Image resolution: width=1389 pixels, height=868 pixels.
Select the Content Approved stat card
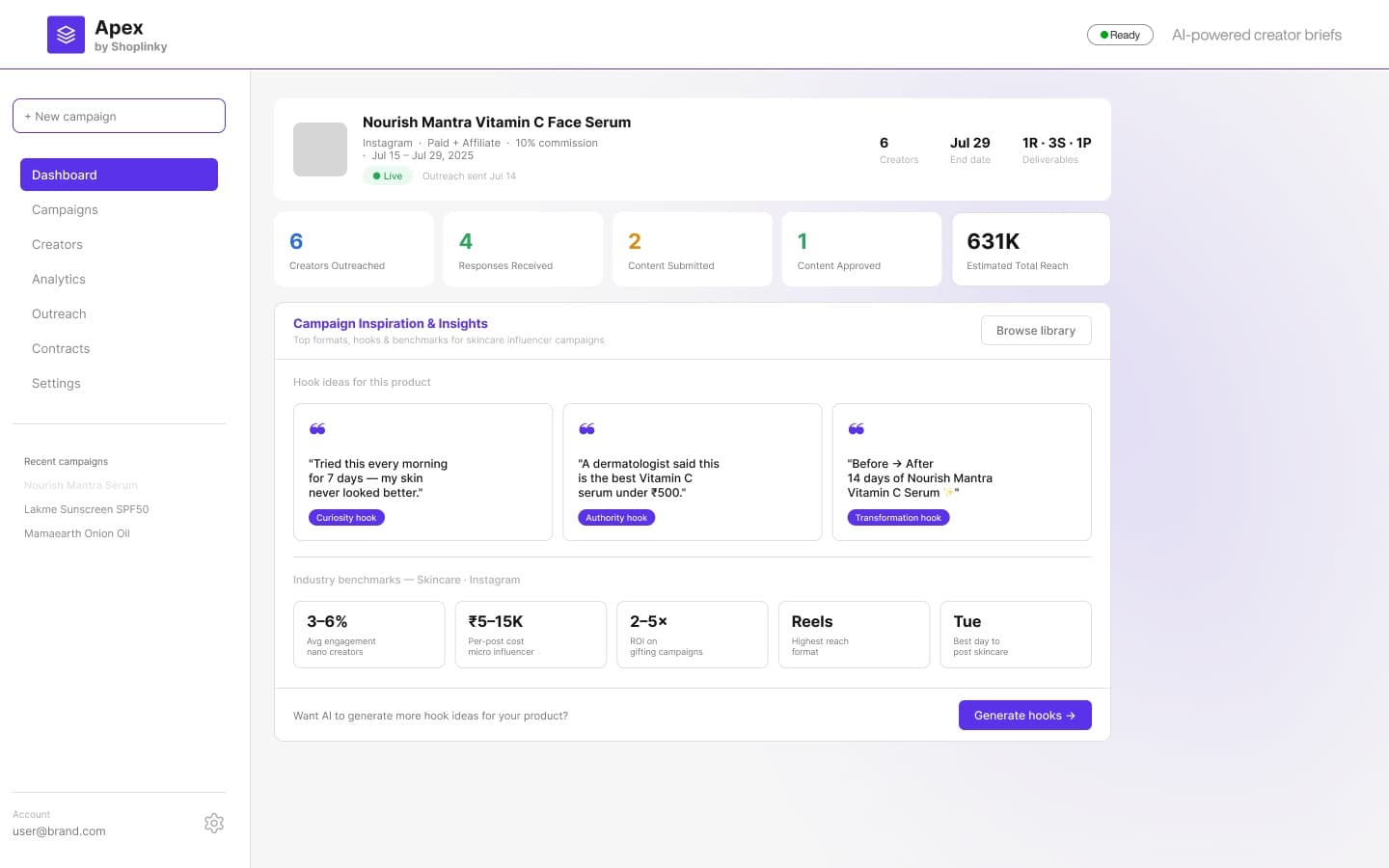coord(861,249)
